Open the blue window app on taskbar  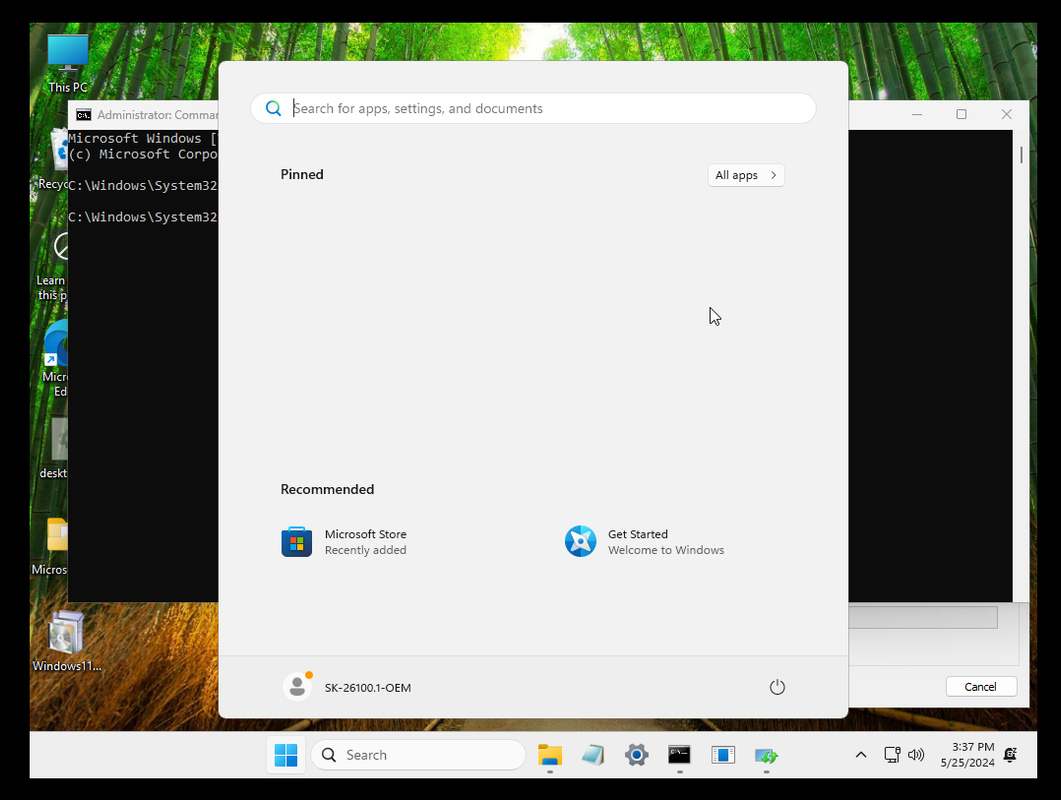tap(723, 755)
